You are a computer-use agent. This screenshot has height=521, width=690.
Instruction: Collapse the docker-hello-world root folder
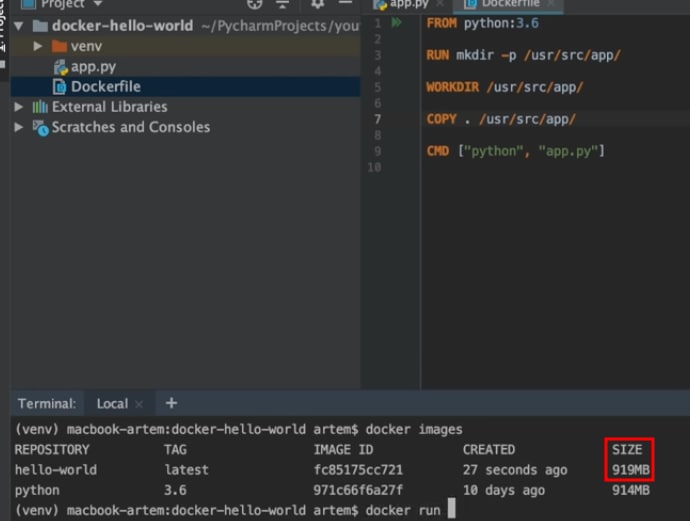coord(18,26)
